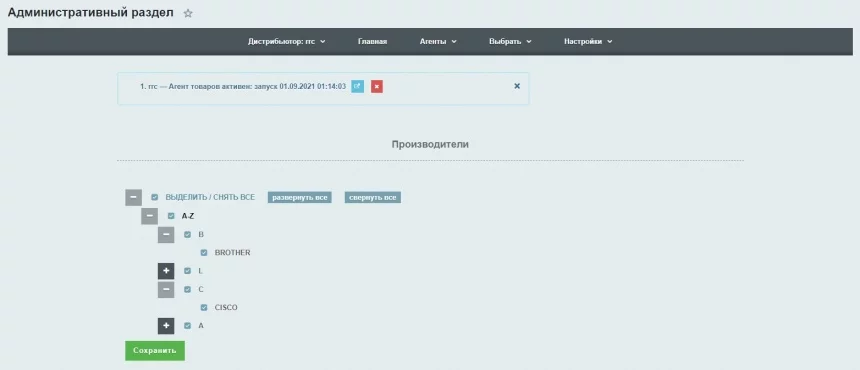
Task: Toggle the ВЫДЕЛИТЬ / СНЯТЬ ВСЕ checkbox
Action: (155, 197)
